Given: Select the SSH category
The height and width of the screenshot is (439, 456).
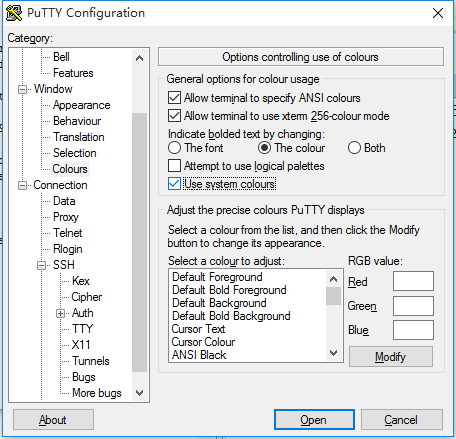Looking at the screenshot, I should coord(64,265).
